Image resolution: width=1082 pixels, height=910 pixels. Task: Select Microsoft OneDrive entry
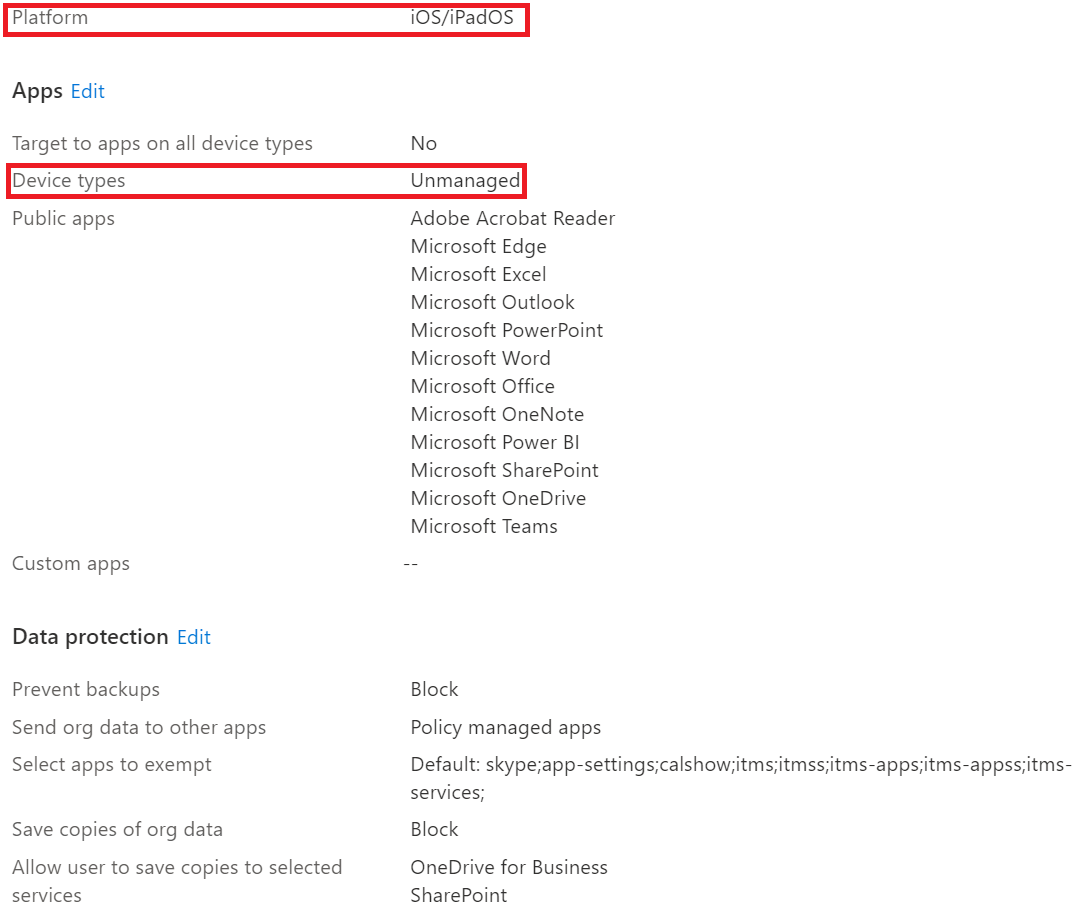click(x=498, y=498)
